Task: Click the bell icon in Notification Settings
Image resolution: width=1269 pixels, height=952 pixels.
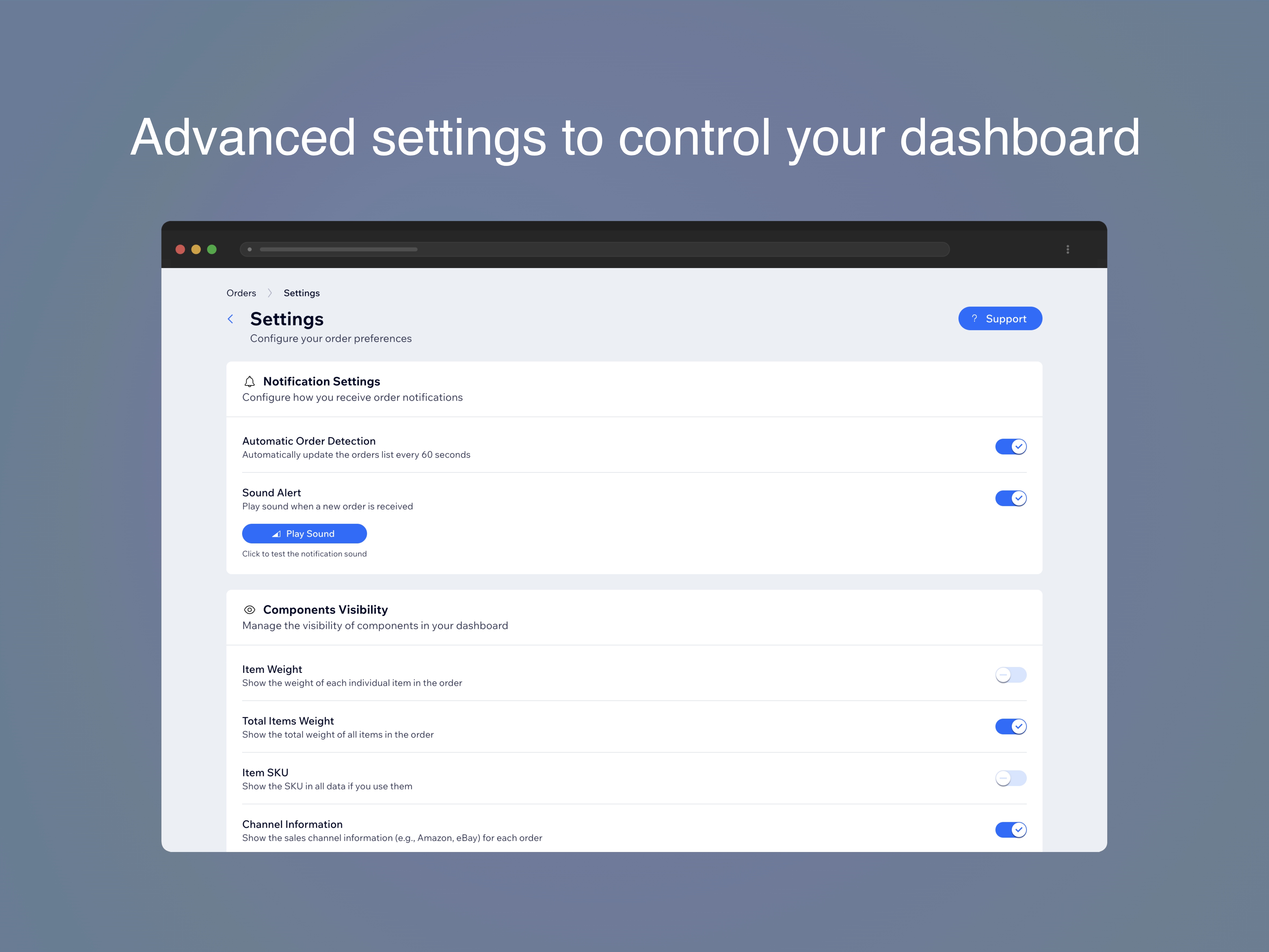Action: (249, 381)
